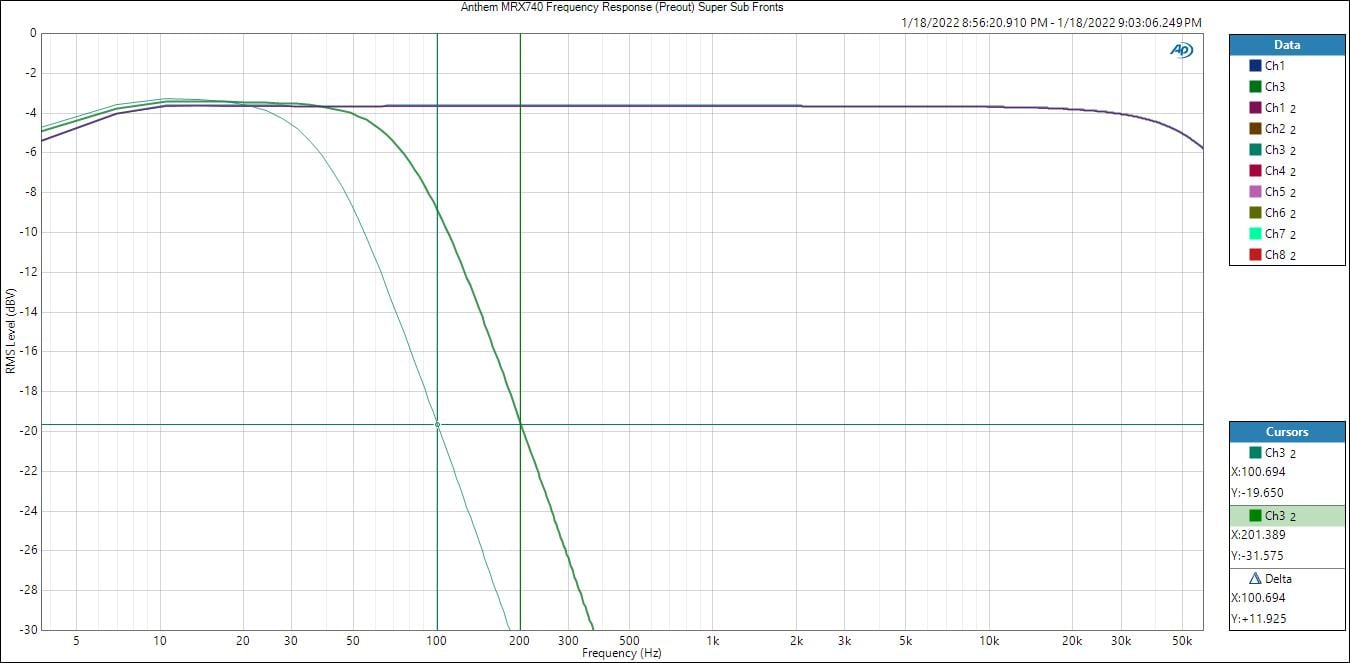1350x663 pixels.
Task: Click the Cursors panel header
Action: tap(1286, 432)
